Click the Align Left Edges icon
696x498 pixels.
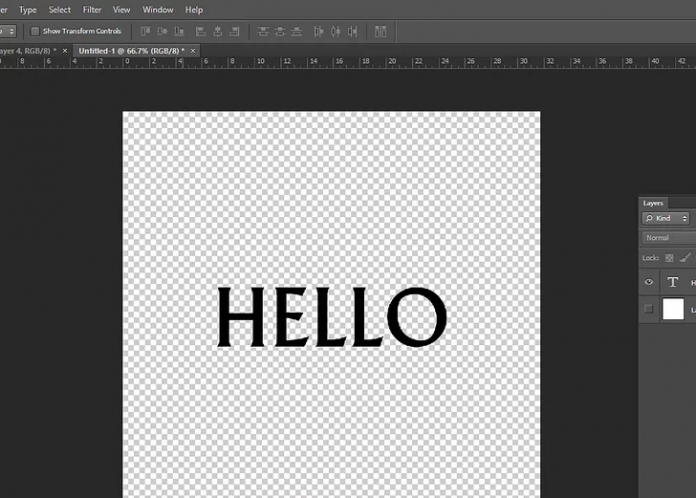pyautogui.click(x=201, y=32)
